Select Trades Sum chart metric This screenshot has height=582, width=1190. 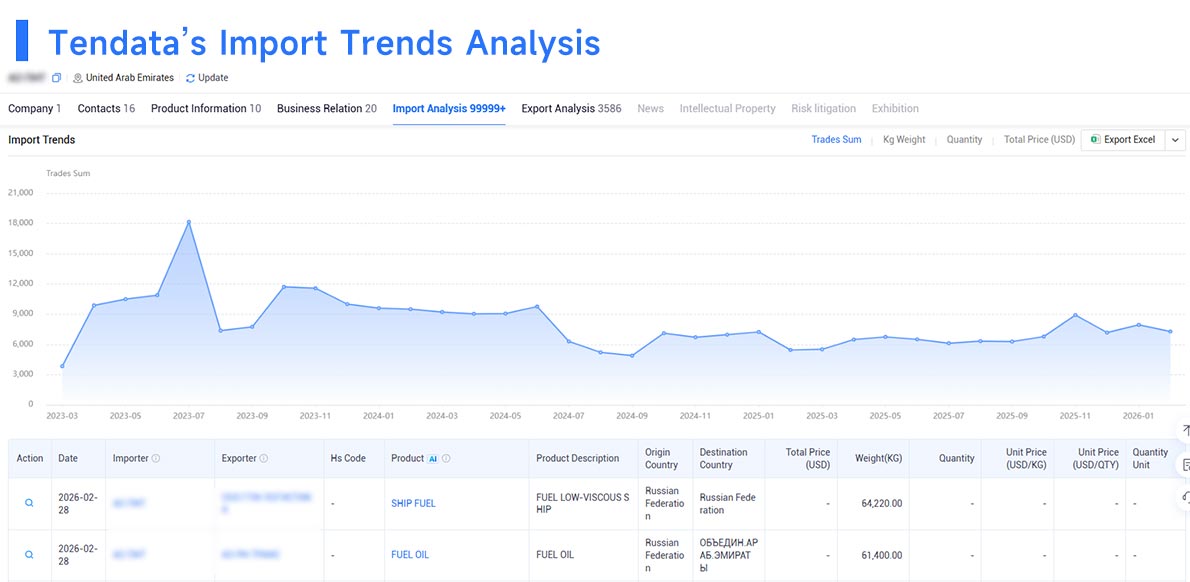click(836, 140)
